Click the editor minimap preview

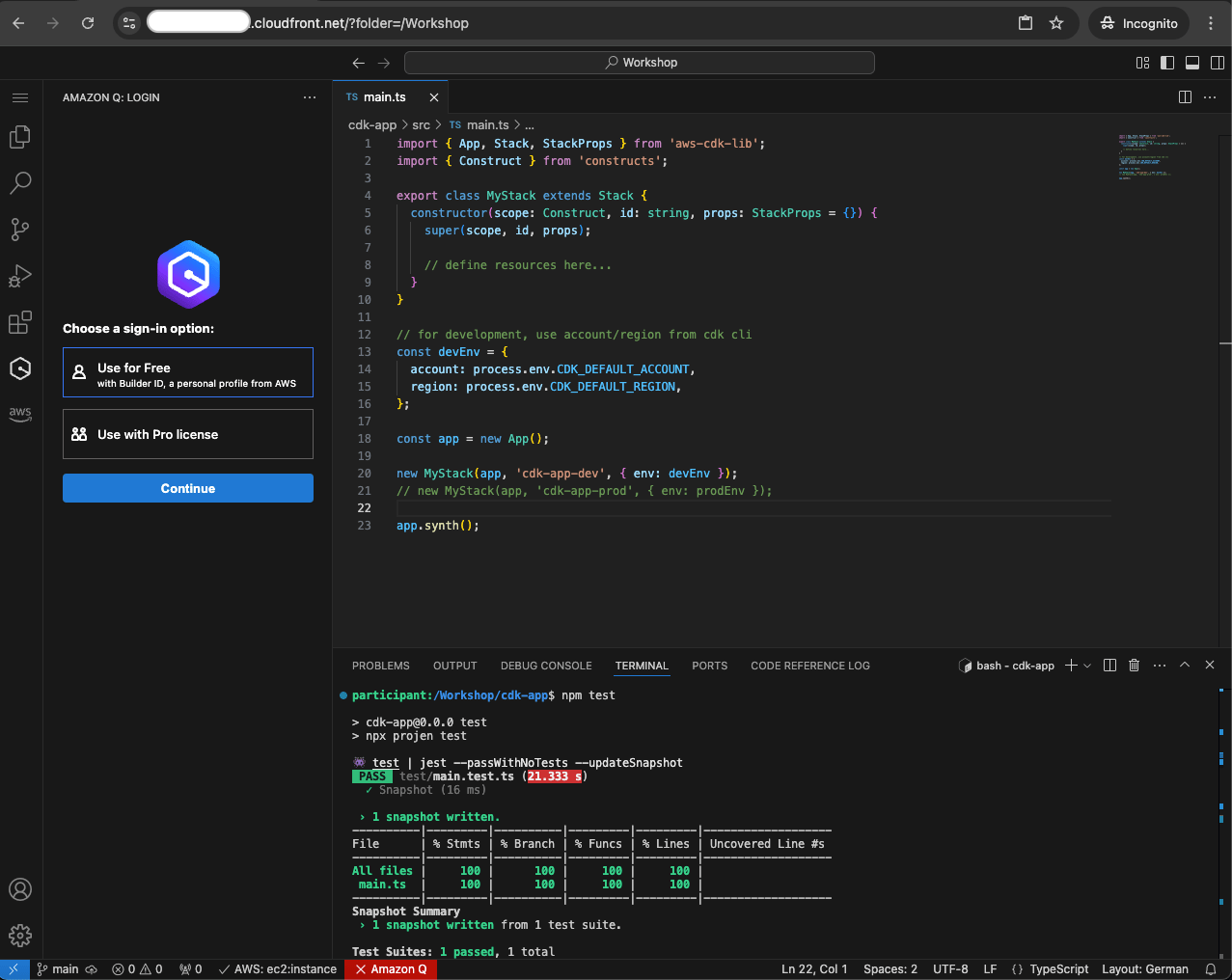coord(1154,156)
